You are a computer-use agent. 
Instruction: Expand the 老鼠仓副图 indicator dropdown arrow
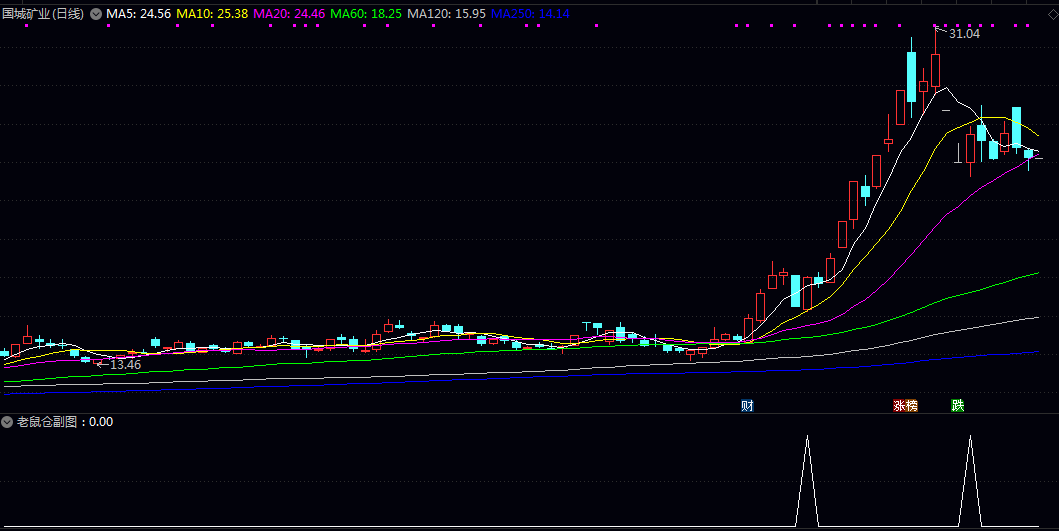point(7,422)
